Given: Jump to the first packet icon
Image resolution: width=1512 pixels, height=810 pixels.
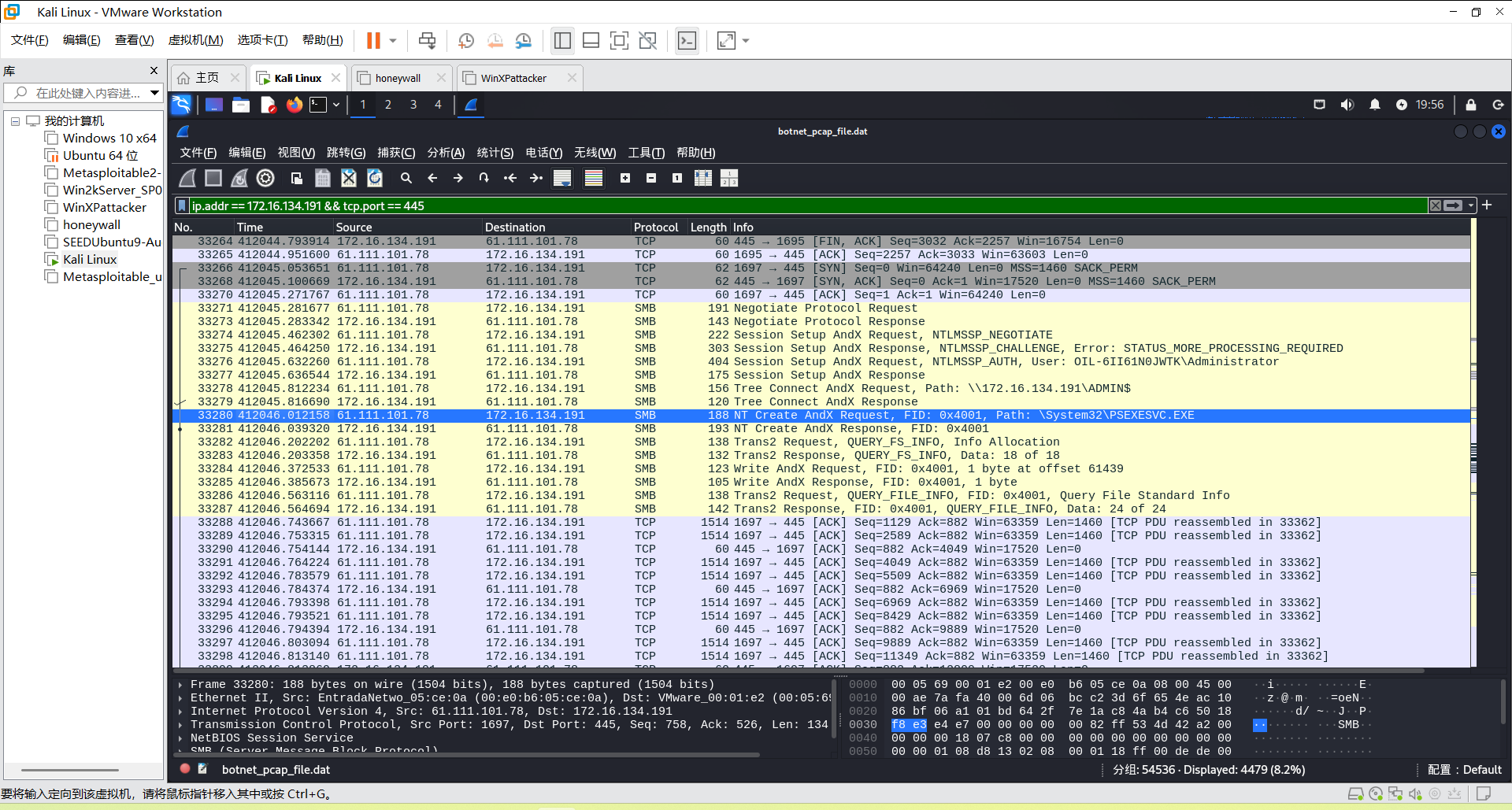Looking at the screenshot, I should click(x=510, y=178).
